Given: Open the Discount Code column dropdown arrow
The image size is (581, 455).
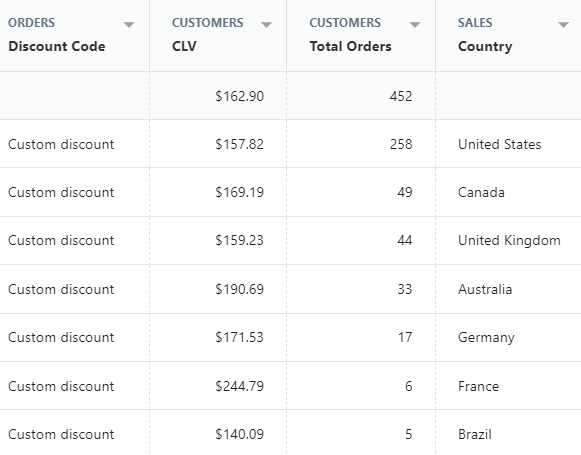Looking at the screenshot, I should click(129, 25).
